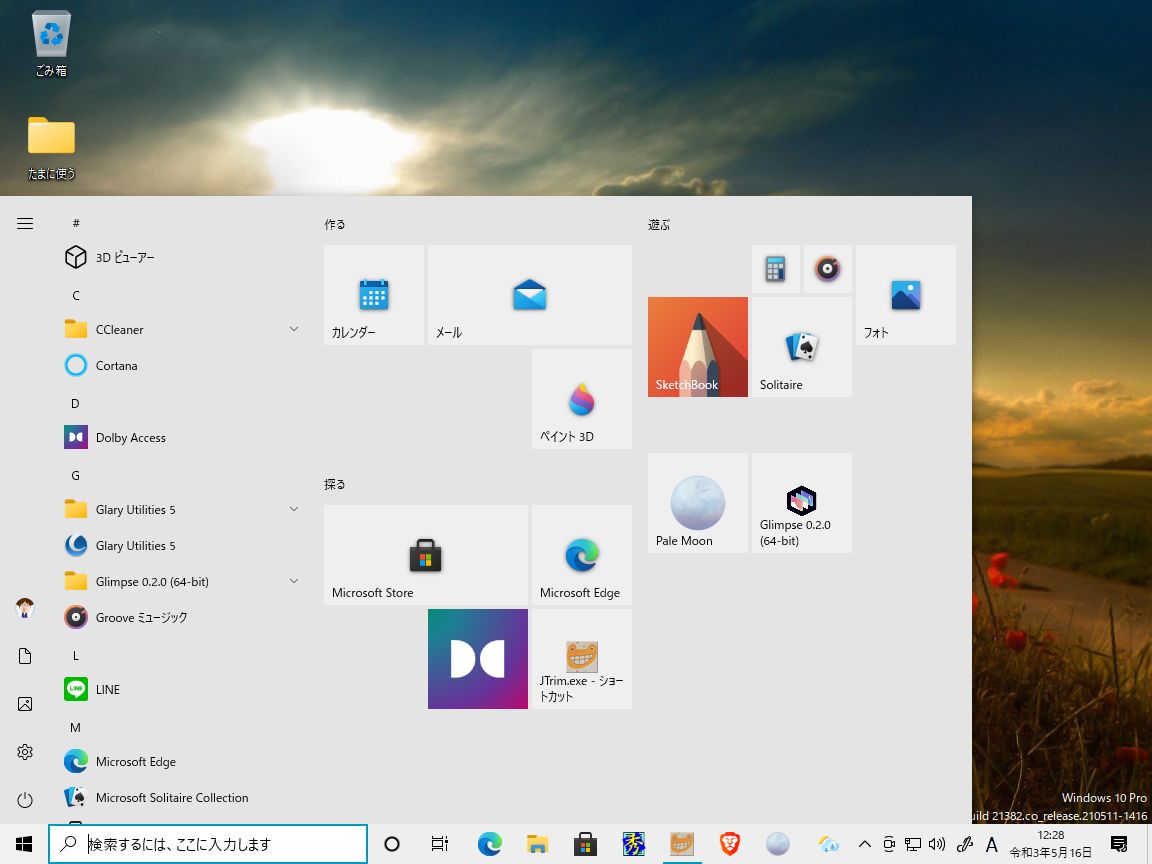This screenshot has height=864, width=1152.
Task: Open the メール tile
Action: (x=530, y=295)
